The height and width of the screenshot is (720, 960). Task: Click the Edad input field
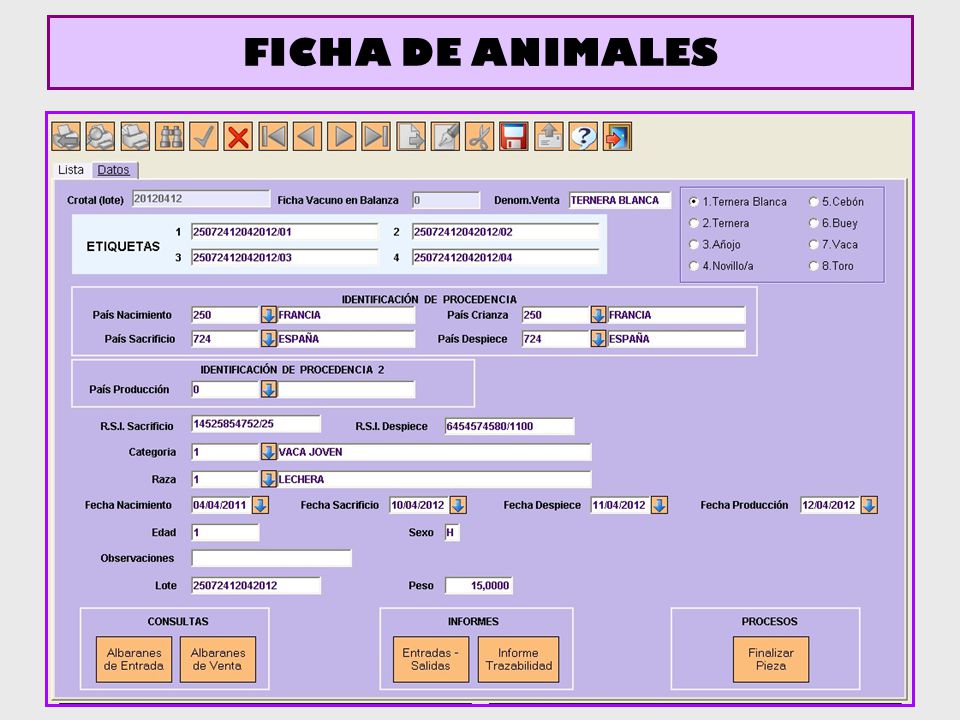(225, 533)
